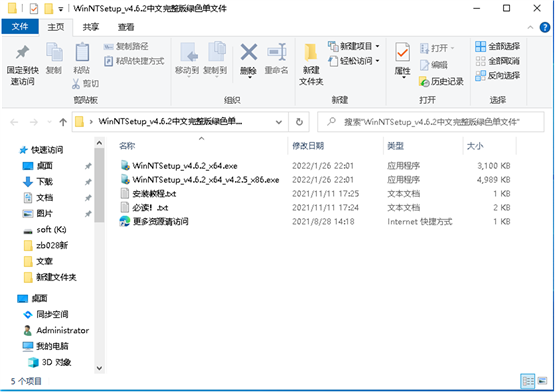Image resolution: width=555 pixels, height=392 pixels.
Task: Expand the address bar history dropdown
Action: pyautogui.click(x=279, y=122)
